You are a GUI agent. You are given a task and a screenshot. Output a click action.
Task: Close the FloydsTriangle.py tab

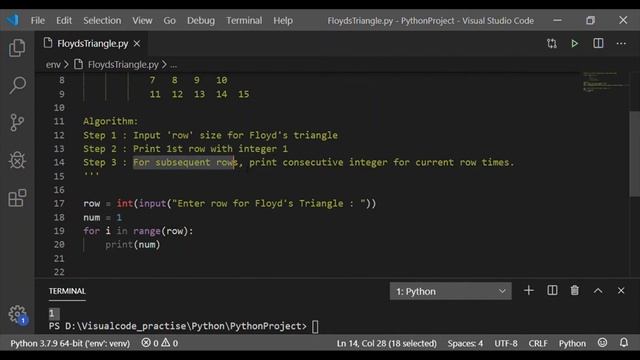pyautogui.click(x=137, y=43)
